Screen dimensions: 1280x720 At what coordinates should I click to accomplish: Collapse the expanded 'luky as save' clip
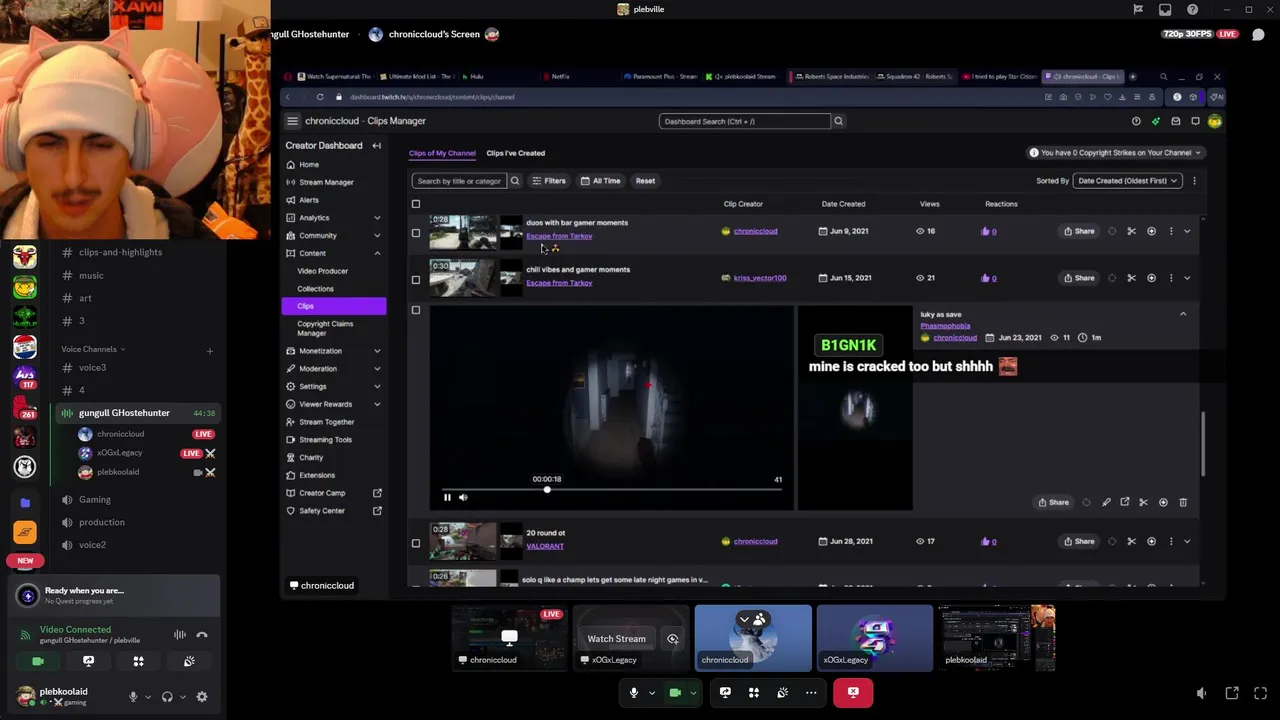click(x=1183, y=314)
